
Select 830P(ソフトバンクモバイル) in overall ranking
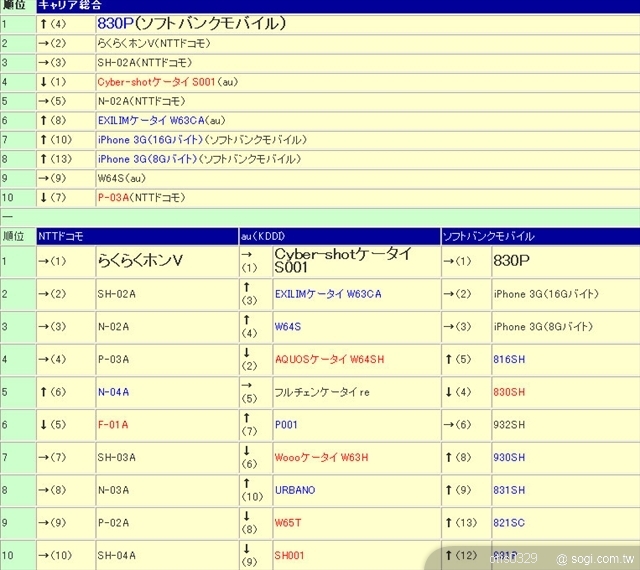[x=191, y=24]
